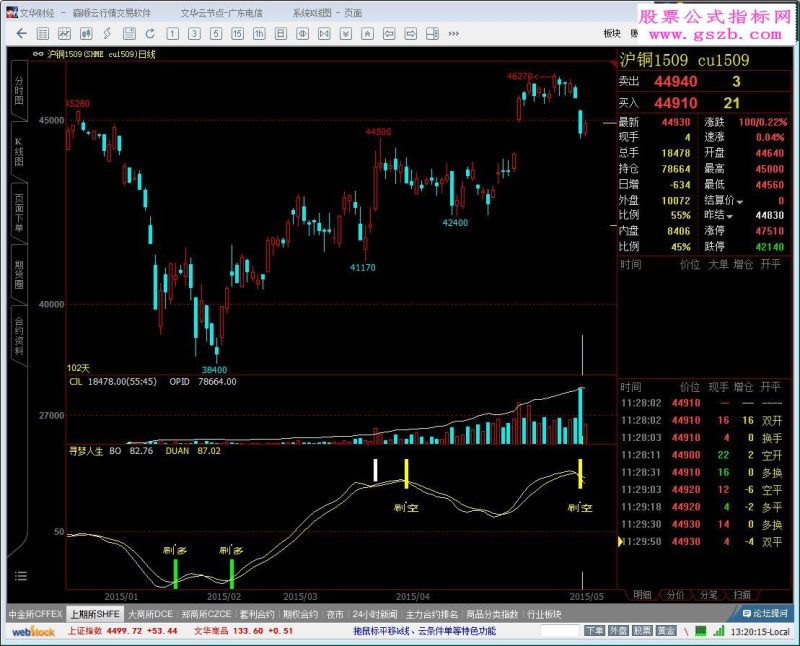Click the second green 刷多 signal marker
This screenshot has width=800, height=646.
[232, 574]
